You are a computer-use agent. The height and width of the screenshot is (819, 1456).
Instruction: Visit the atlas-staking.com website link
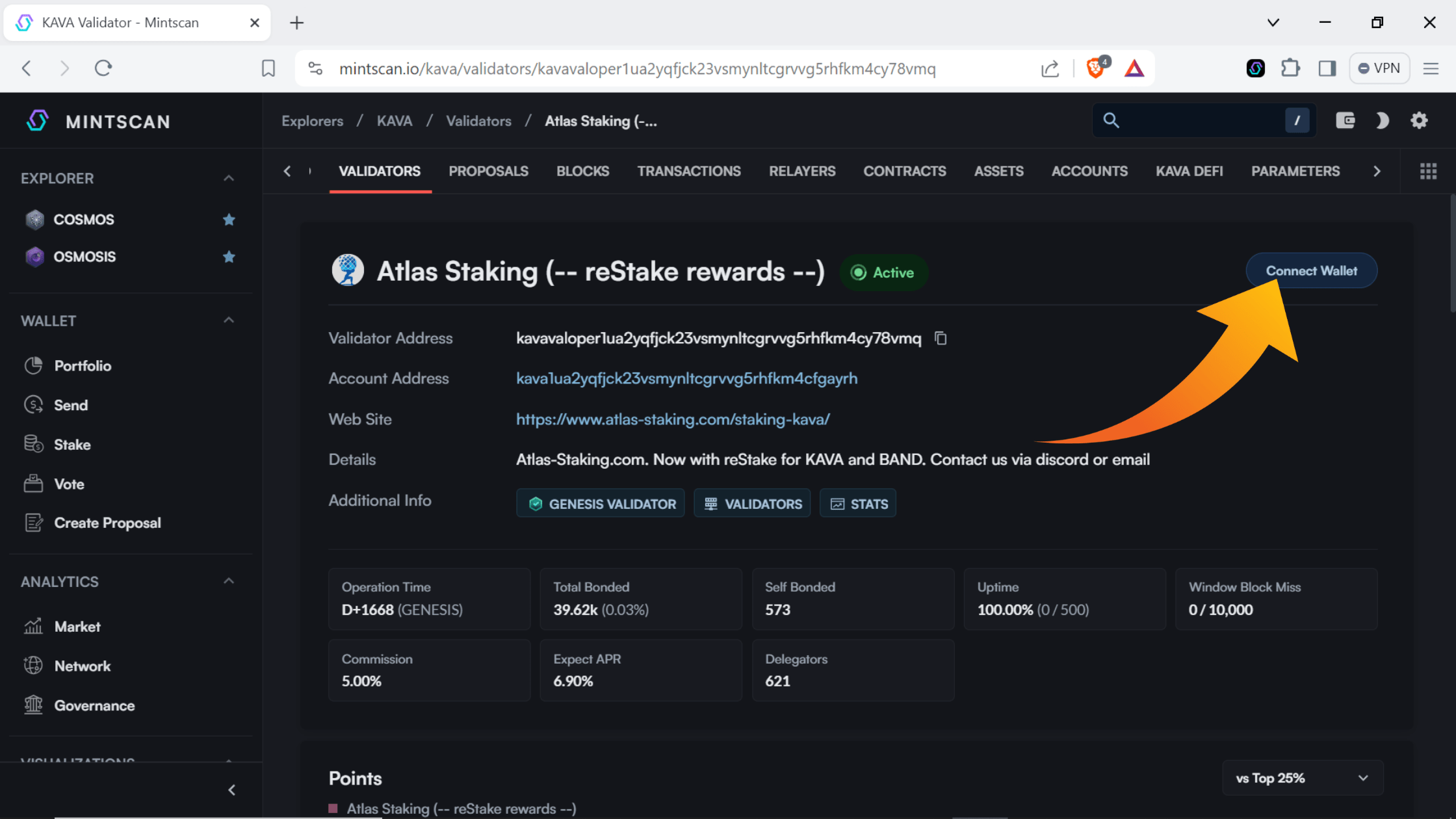673,419
